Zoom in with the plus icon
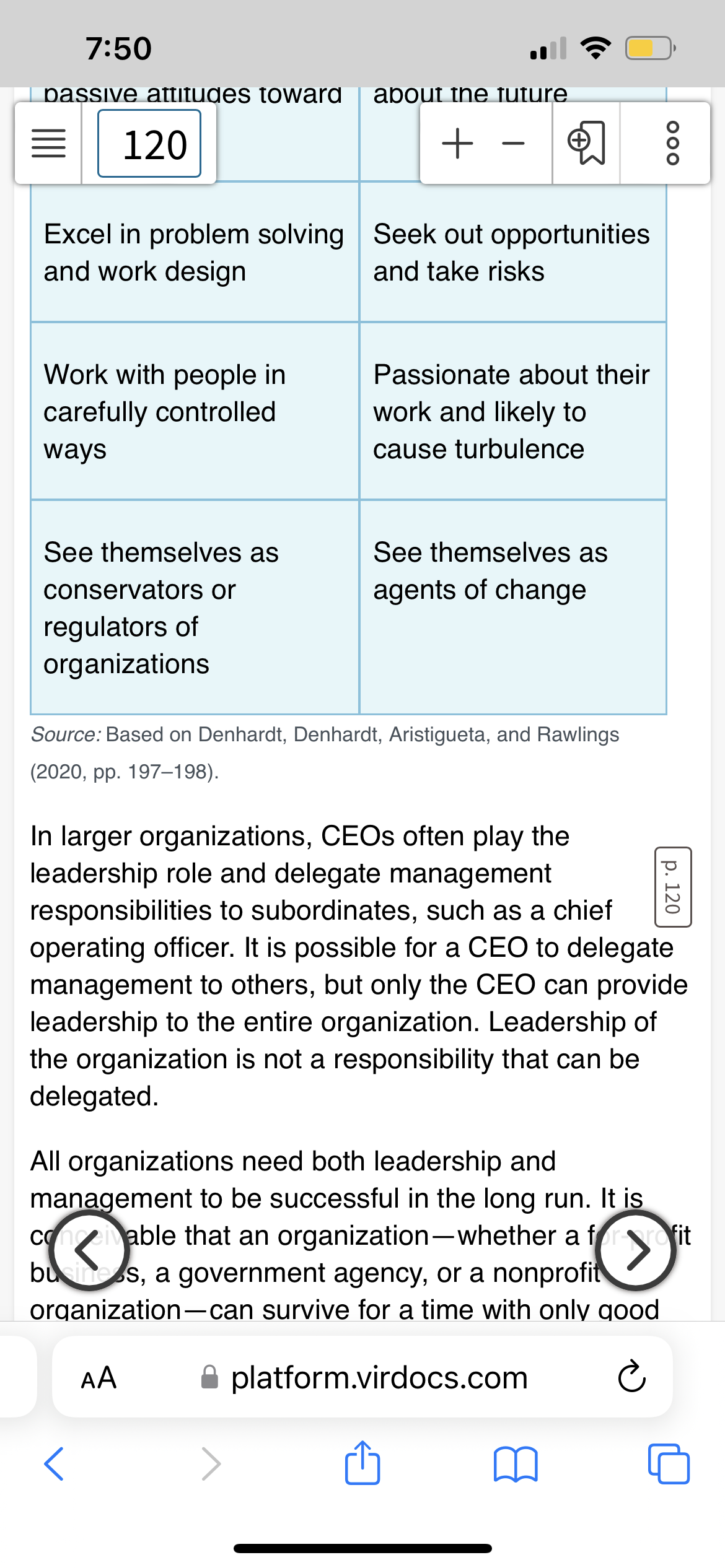Image resolution: width=725 pixels, height=1568 pixels. tap(457, 144)
